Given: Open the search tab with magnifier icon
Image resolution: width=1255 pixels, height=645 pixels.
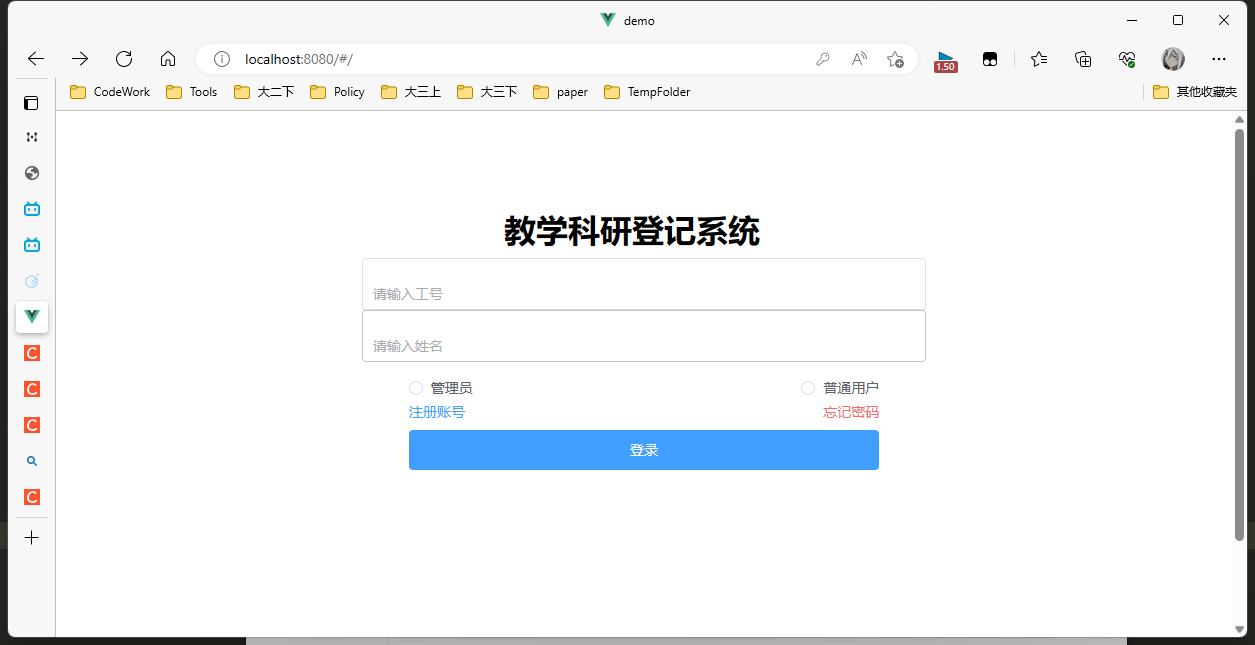Looking at the screenshot, I should pyautogui.click(x=31, y=460).
